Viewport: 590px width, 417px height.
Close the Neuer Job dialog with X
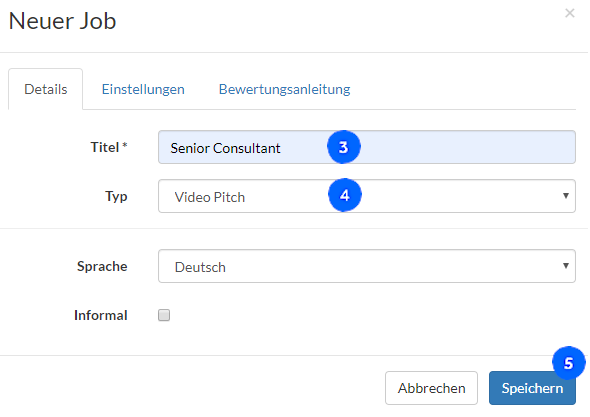pyautogui.click(x=569, y=13)
